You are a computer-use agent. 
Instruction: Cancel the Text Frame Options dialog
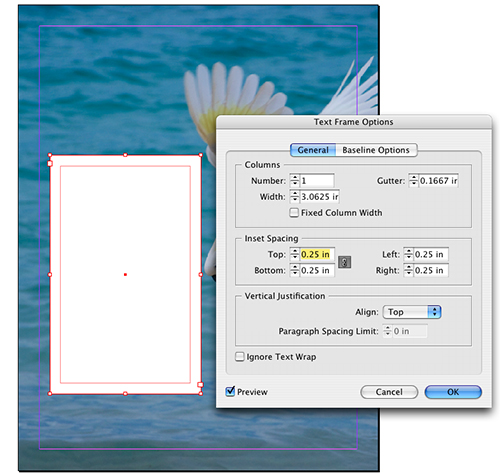(389, 392)
